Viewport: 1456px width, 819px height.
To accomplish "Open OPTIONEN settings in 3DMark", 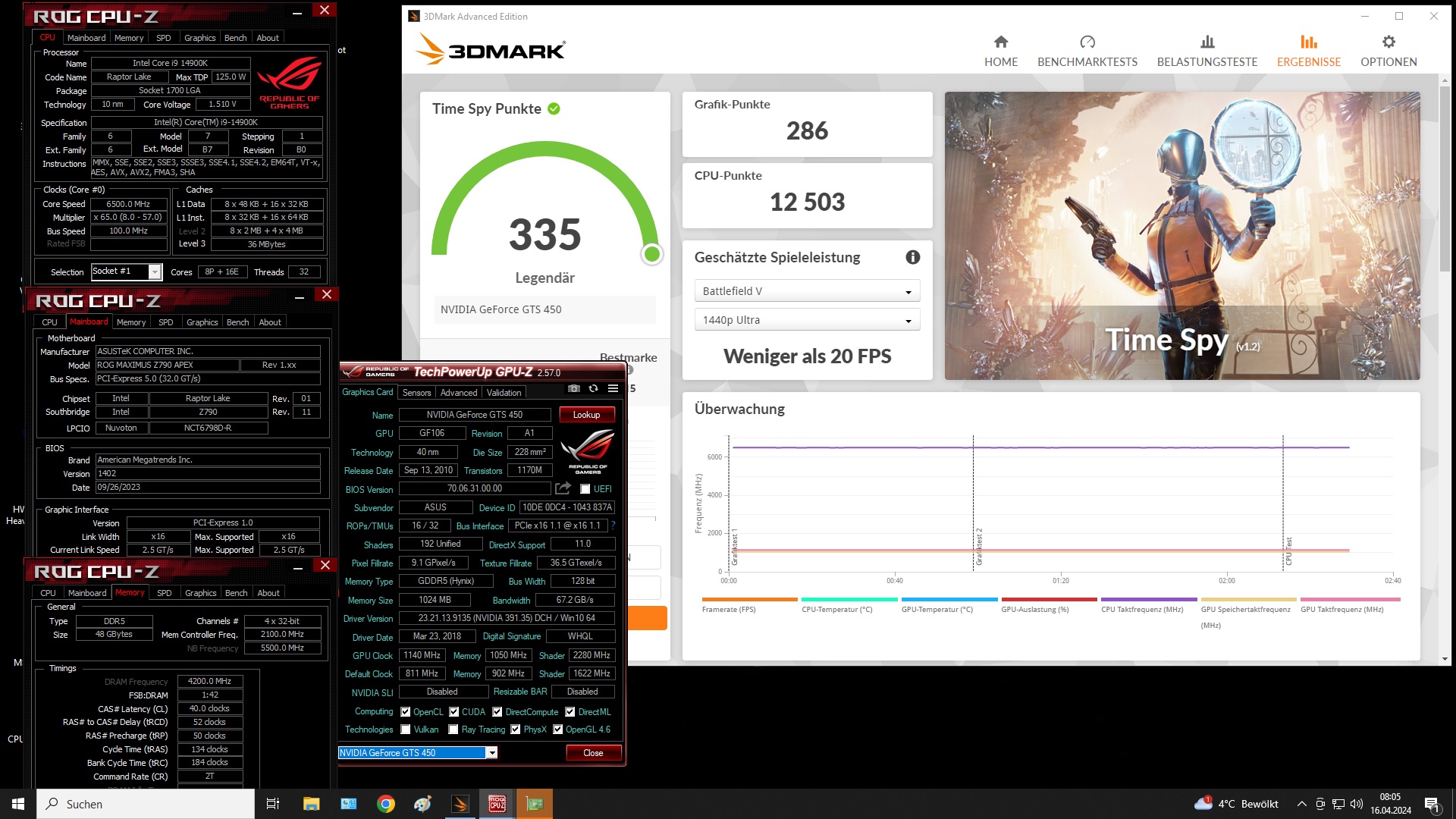I will click(1389, 51).
